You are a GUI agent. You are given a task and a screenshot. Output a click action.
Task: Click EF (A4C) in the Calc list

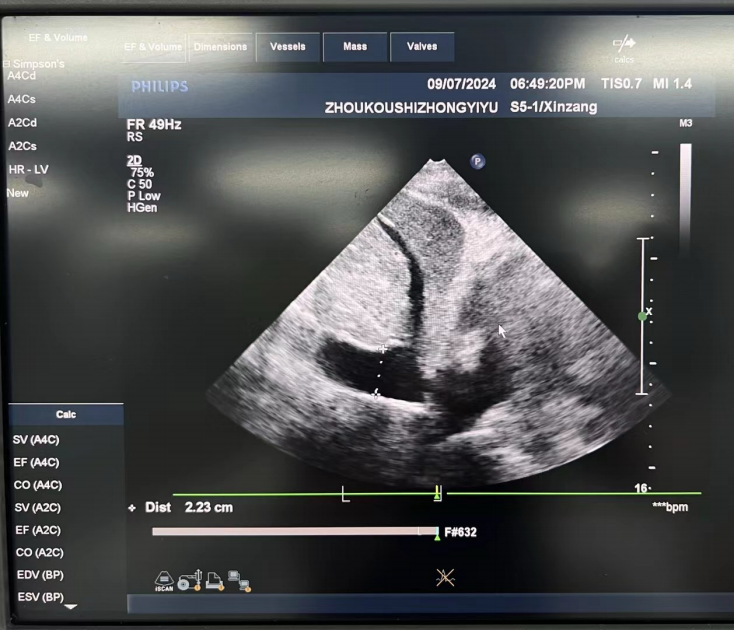click(36, 462)
